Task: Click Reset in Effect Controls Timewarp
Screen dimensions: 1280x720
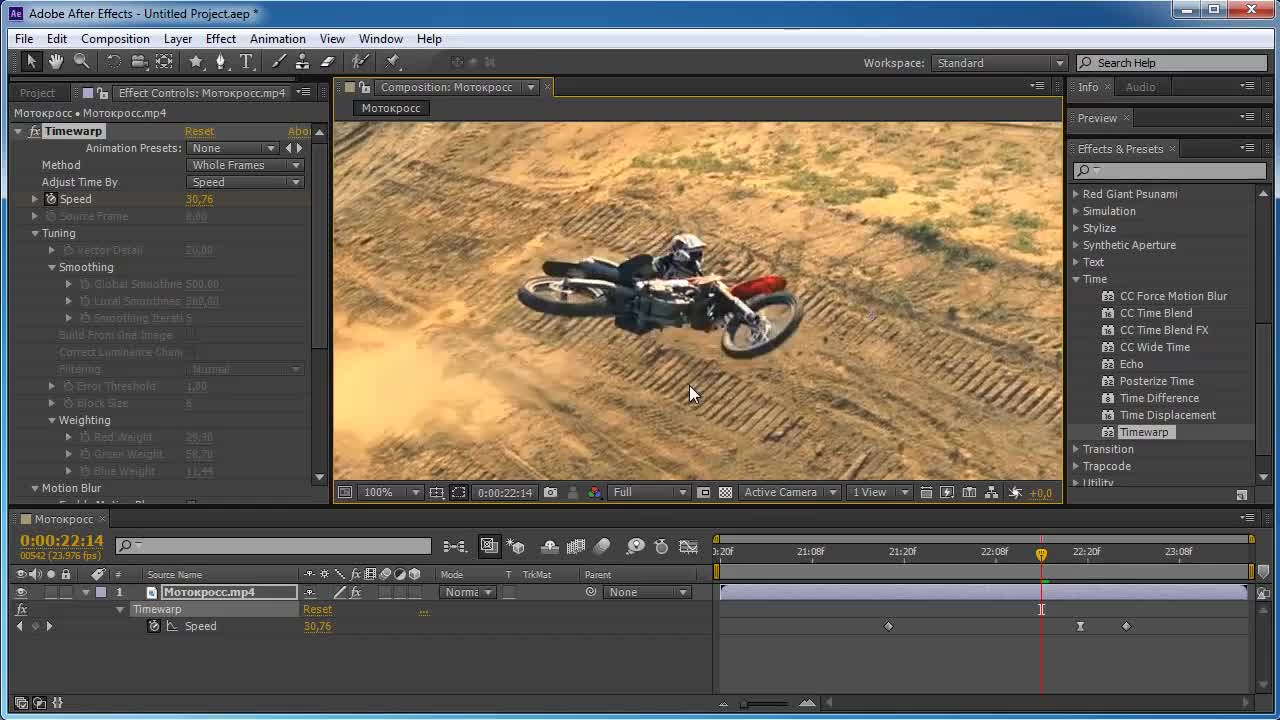Action: 199,131
